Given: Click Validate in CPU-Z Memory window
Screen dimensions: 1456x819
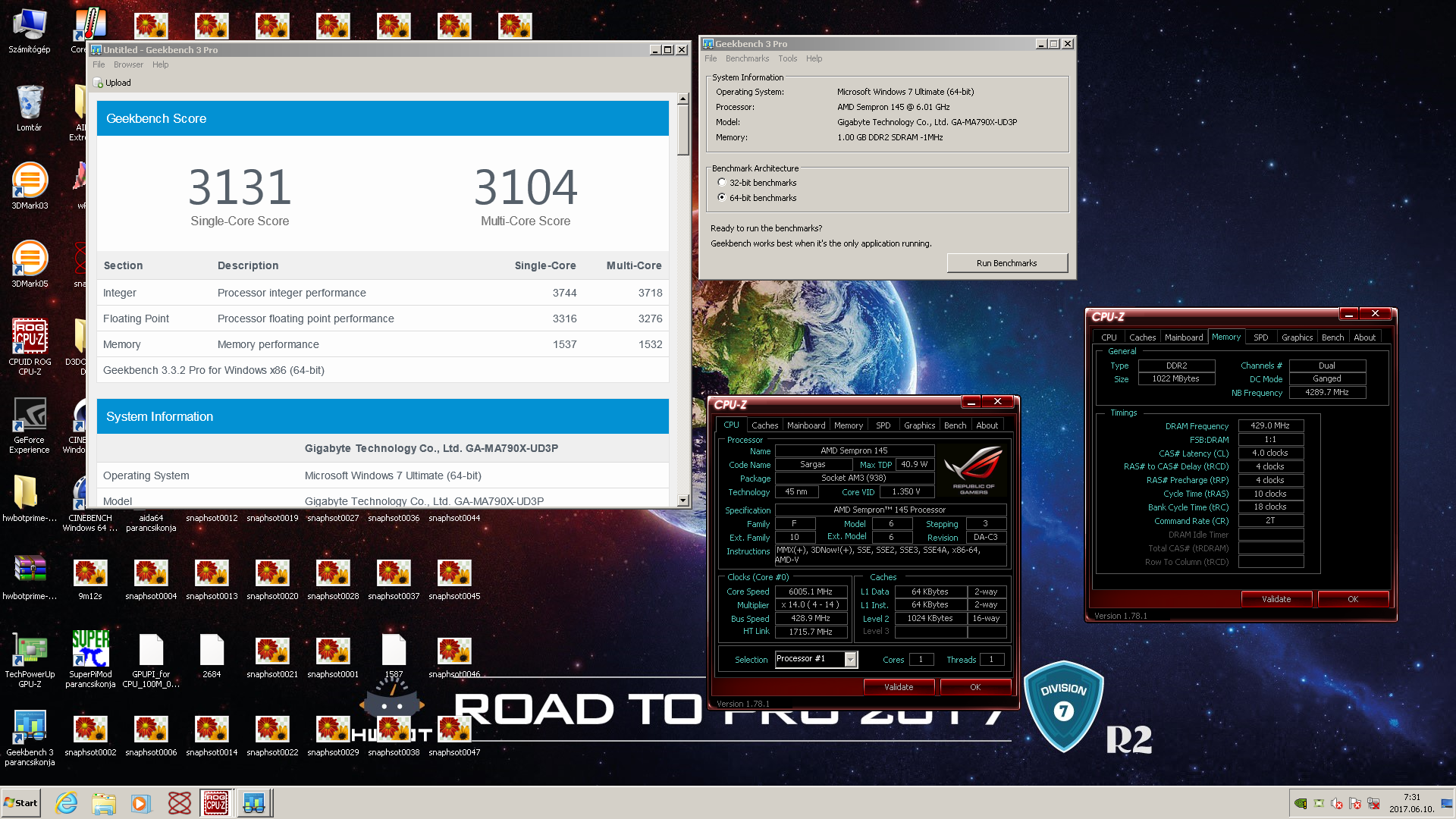Looking at the screenshot, I should point(1276,599).
